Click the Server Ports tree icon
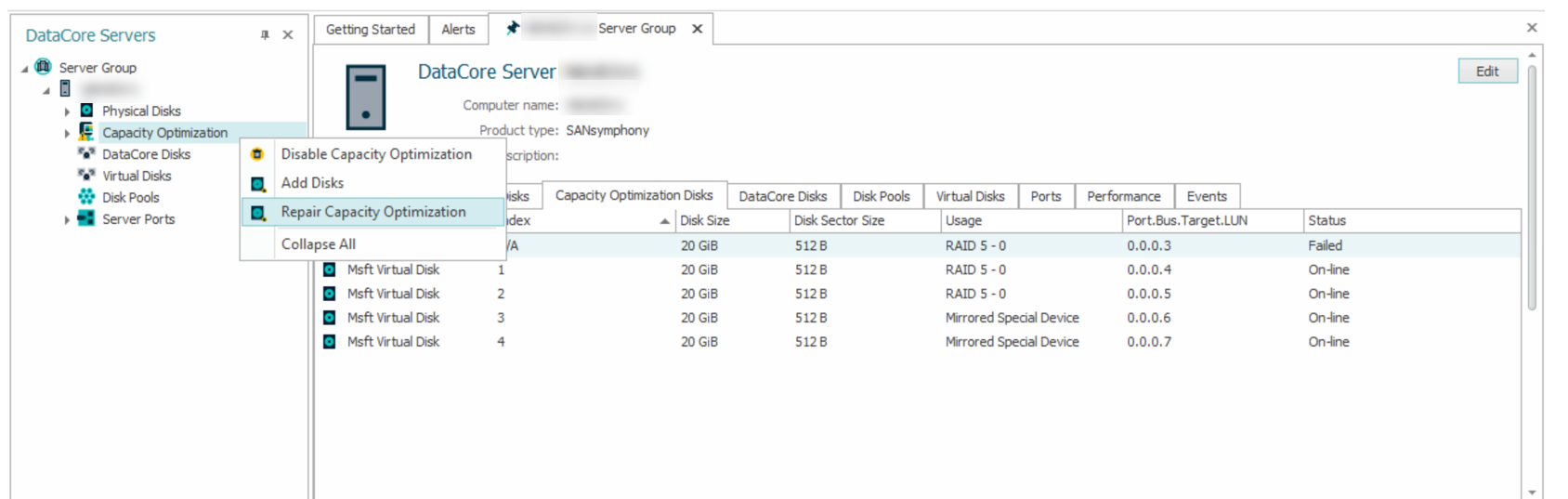The width and height of the screenshot is (1568, 499). click(x=86, y=218)
